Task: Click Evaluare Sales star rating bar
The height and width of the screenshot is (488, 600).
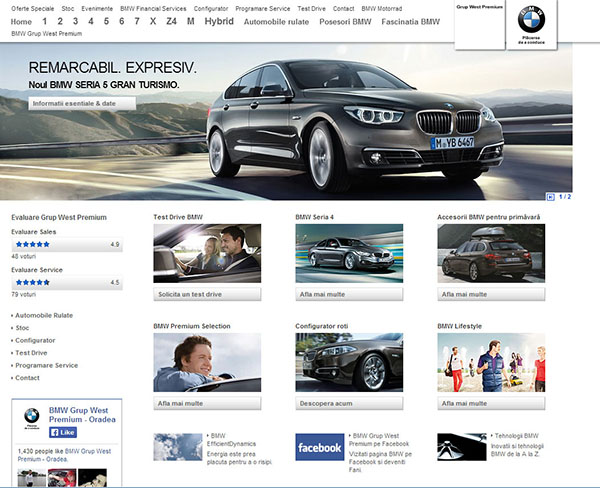Action: [x=67, y=244]
